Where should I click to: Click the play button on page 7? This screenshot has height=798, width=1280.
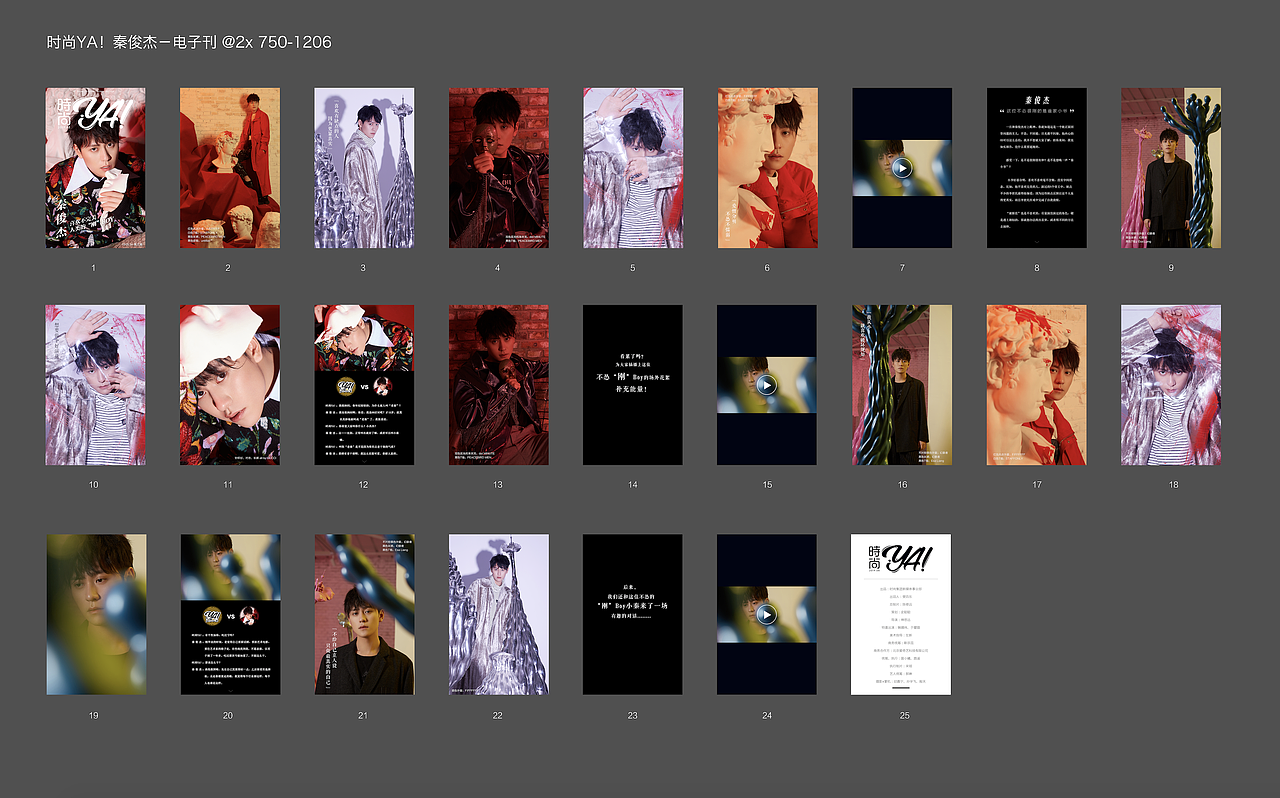(902, 168)
